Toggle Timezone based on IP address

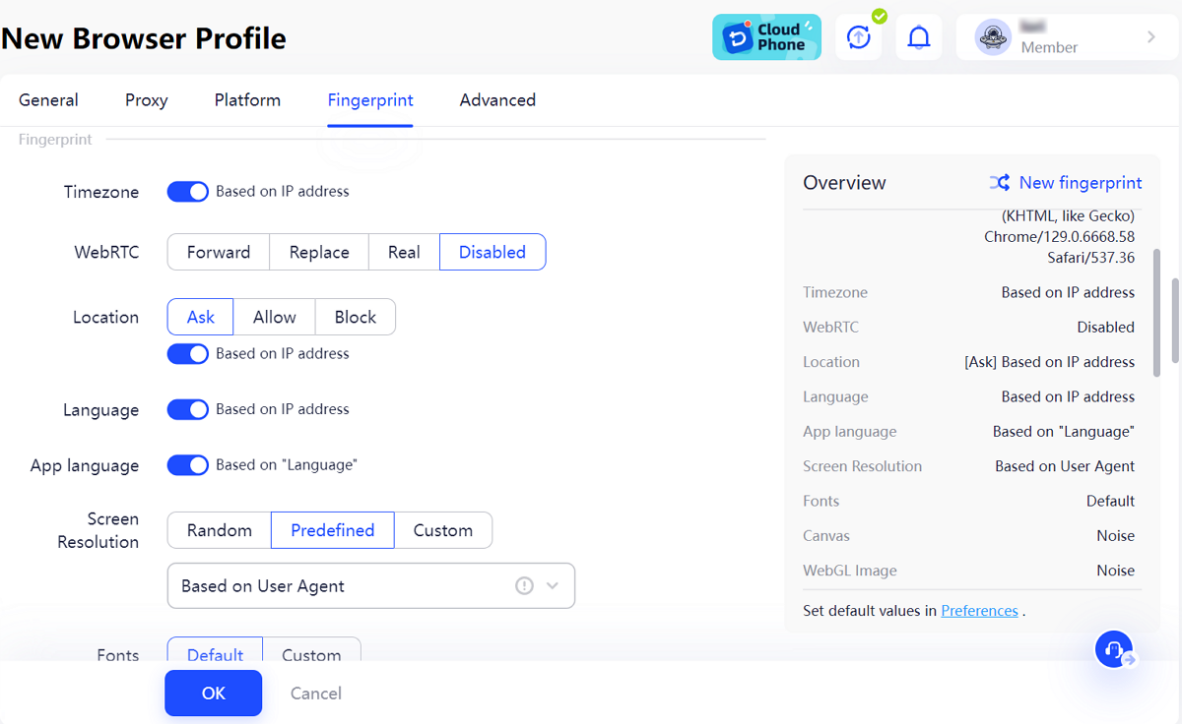tap(188, 192)
